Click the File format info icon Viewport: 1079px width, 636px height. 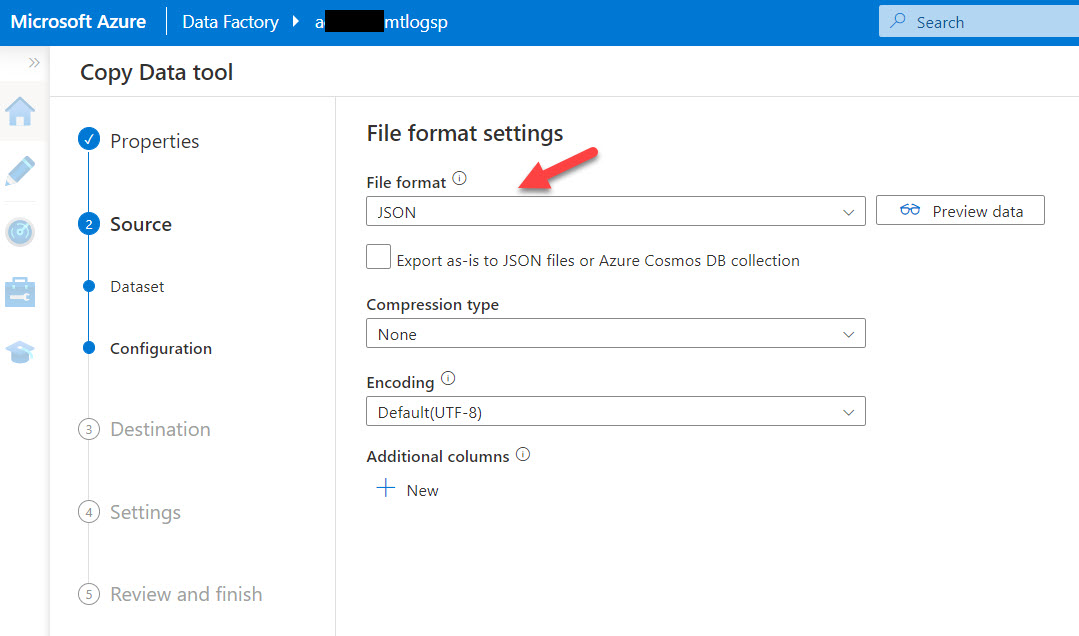pyautogui.click(x=459, y=176)
